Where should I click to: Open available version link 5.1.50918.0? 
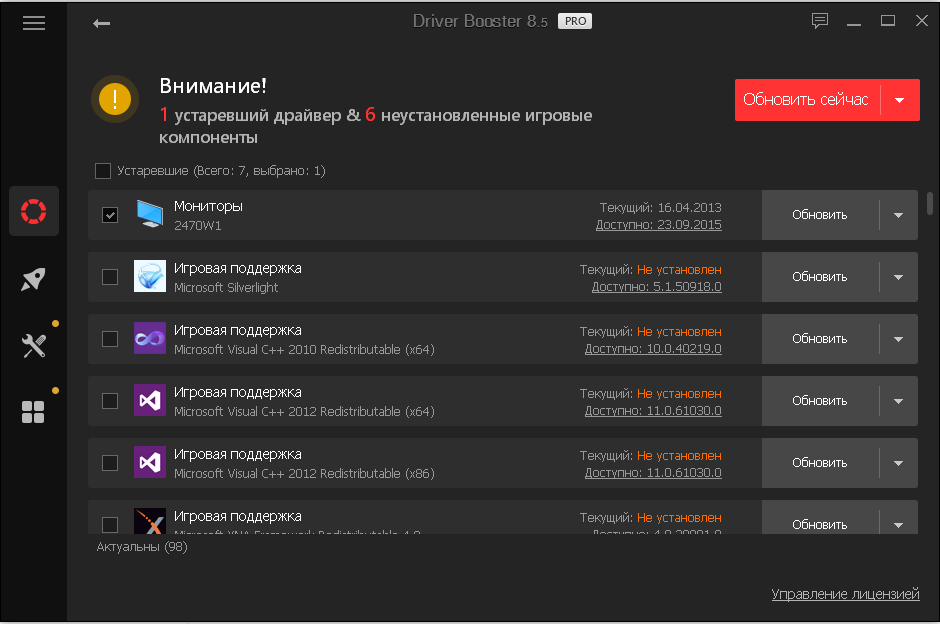(x=656, y=287)
